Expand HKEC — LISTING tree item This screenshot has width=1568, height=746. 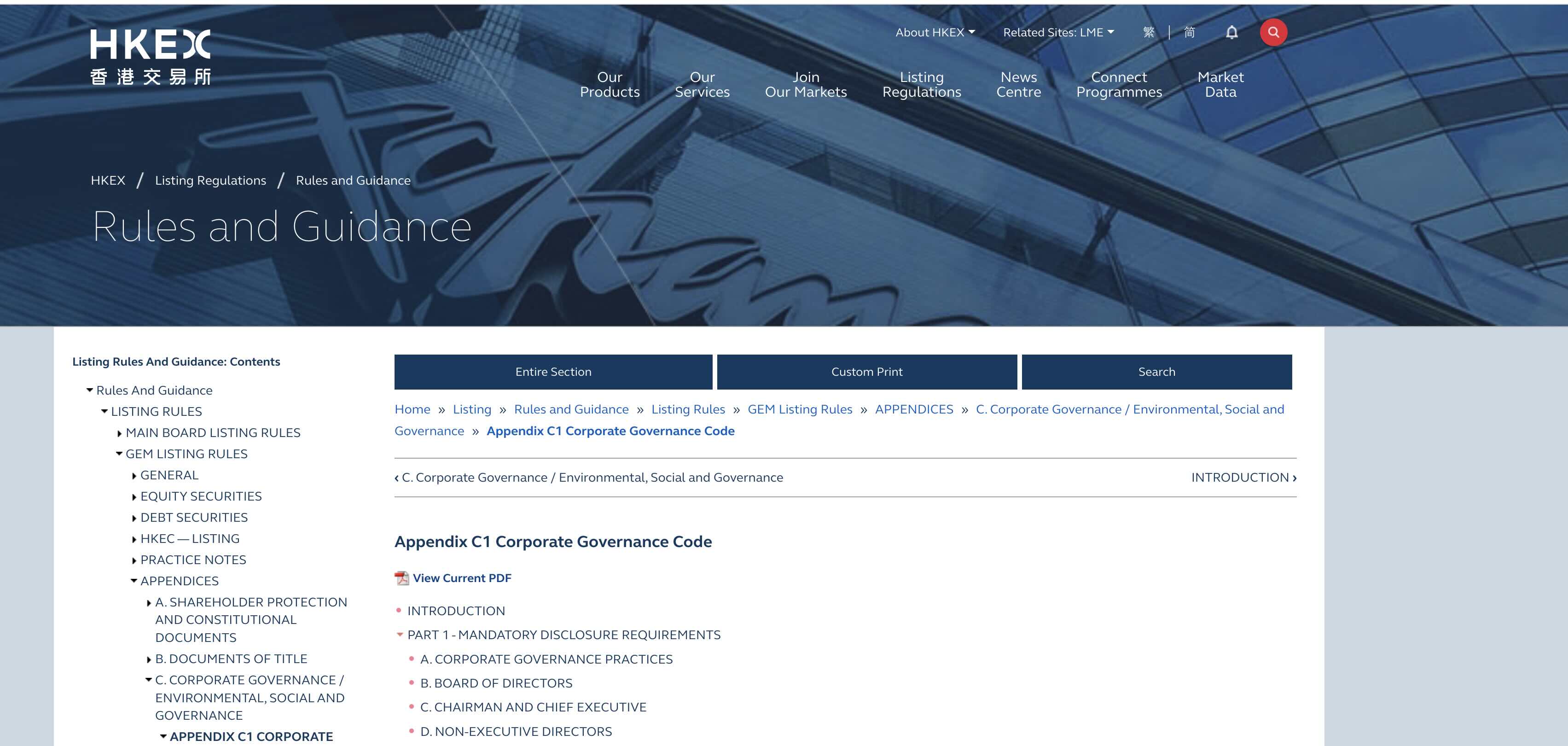pos(134,539)
